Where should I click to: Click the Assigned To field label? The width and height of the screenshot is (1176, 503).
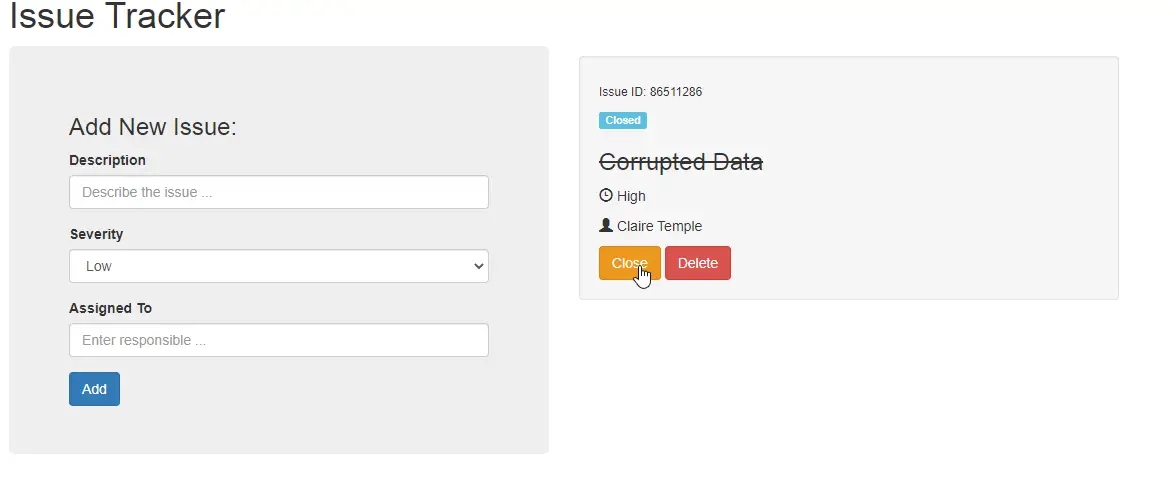tap(110, 308)
